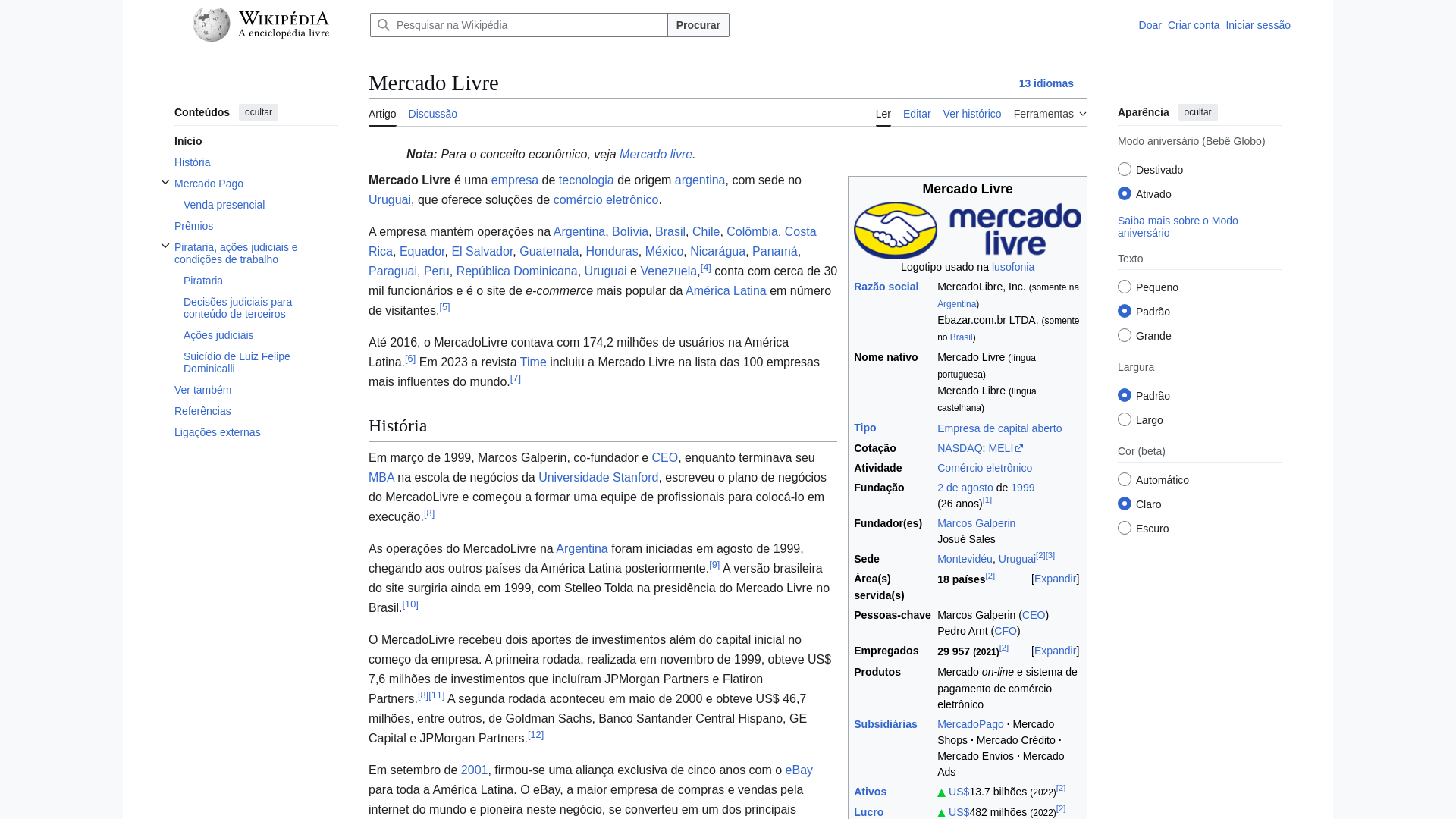Set color mode to Escuro
Screen dimensions: 1456x819
point(1125,528)
